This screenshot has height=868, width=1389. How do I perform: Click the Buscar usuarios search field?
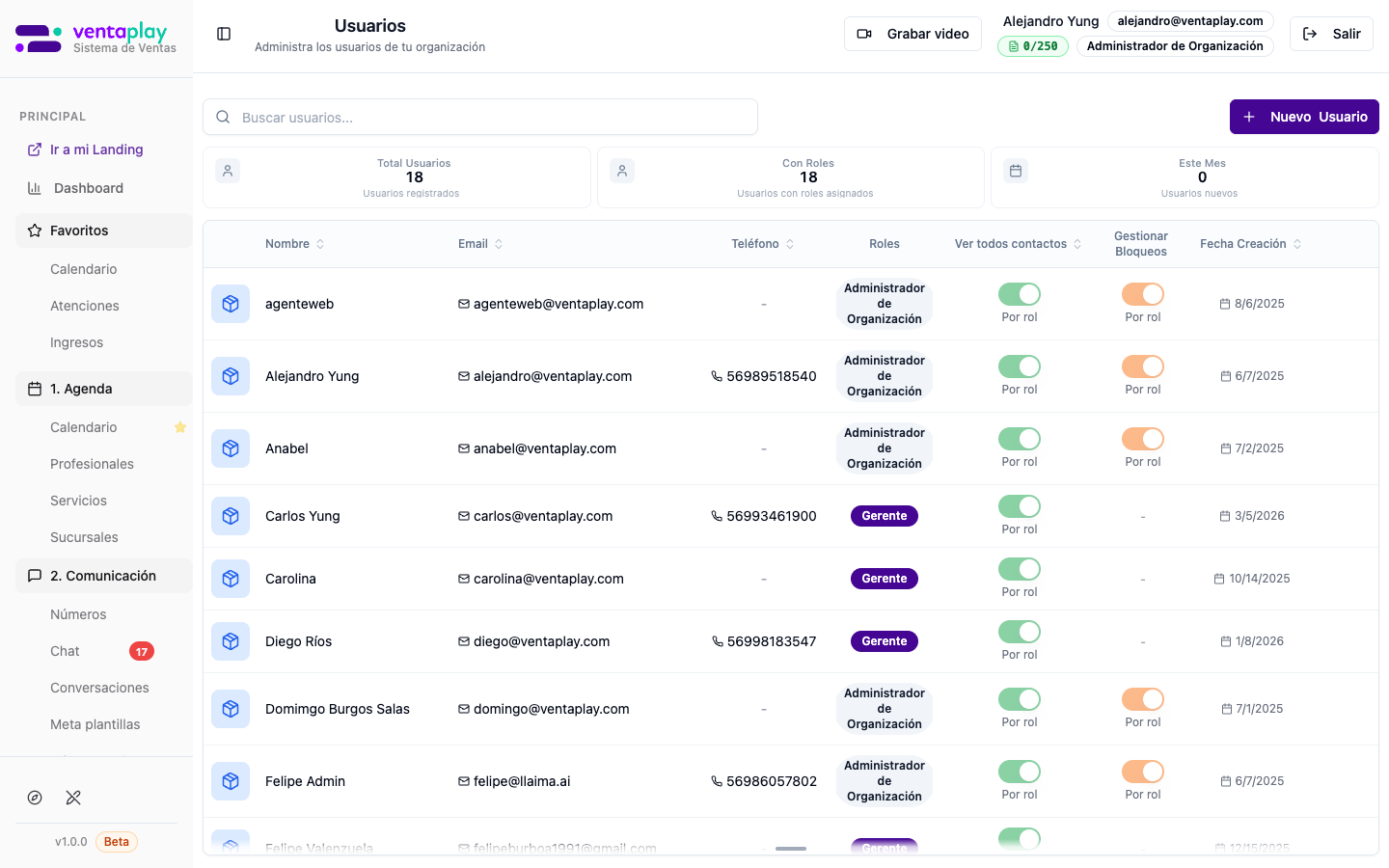pos(480,118)
